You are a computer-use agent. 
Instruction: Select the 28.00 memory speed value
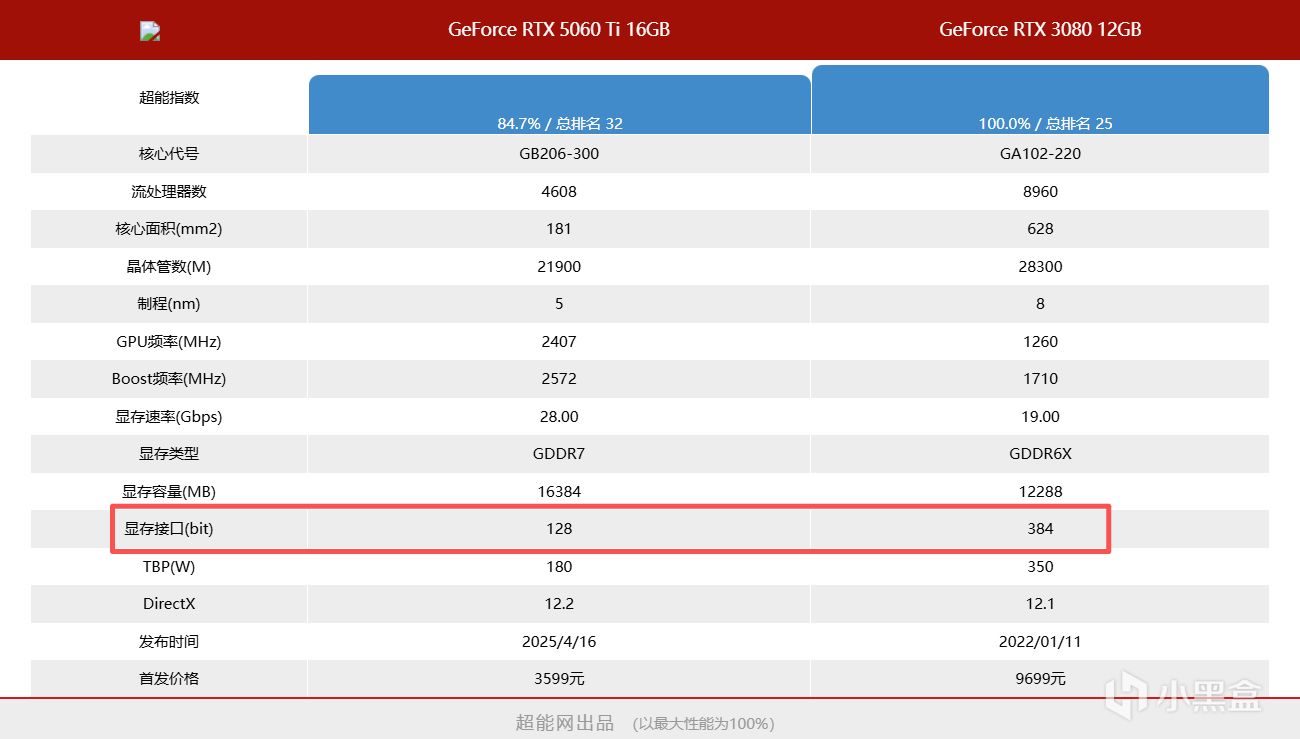pyautogui.click(x=559, y=417)
